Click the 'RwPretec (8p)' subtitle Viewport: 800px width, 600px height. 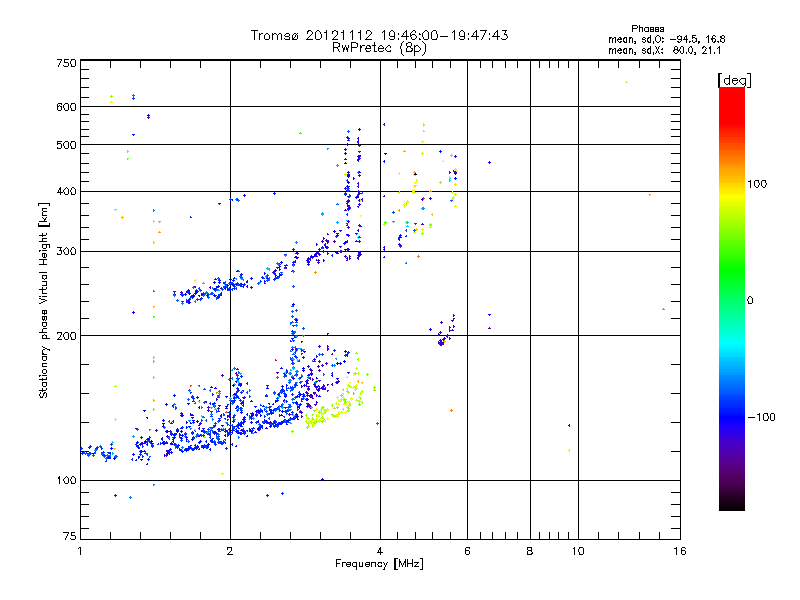pyautogui.click(x=379, y=48)
